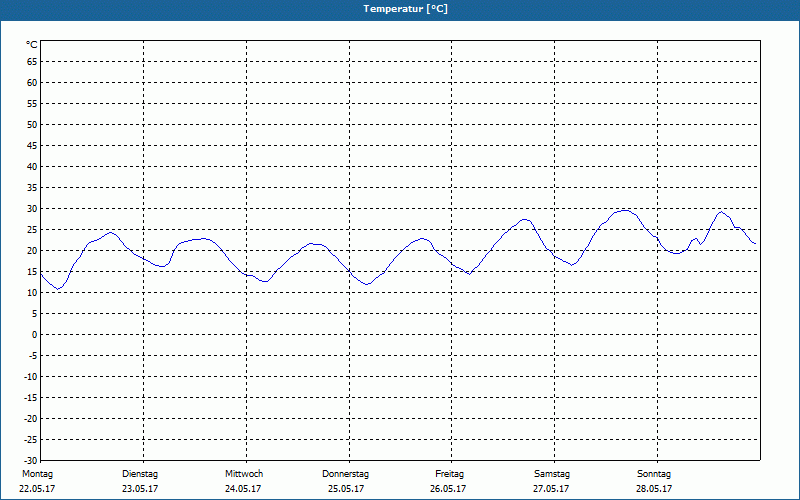Click the 27.05.17 date label
Image resolution: width=800 pixels, height=500 pixels.
[x=551, y=489]
